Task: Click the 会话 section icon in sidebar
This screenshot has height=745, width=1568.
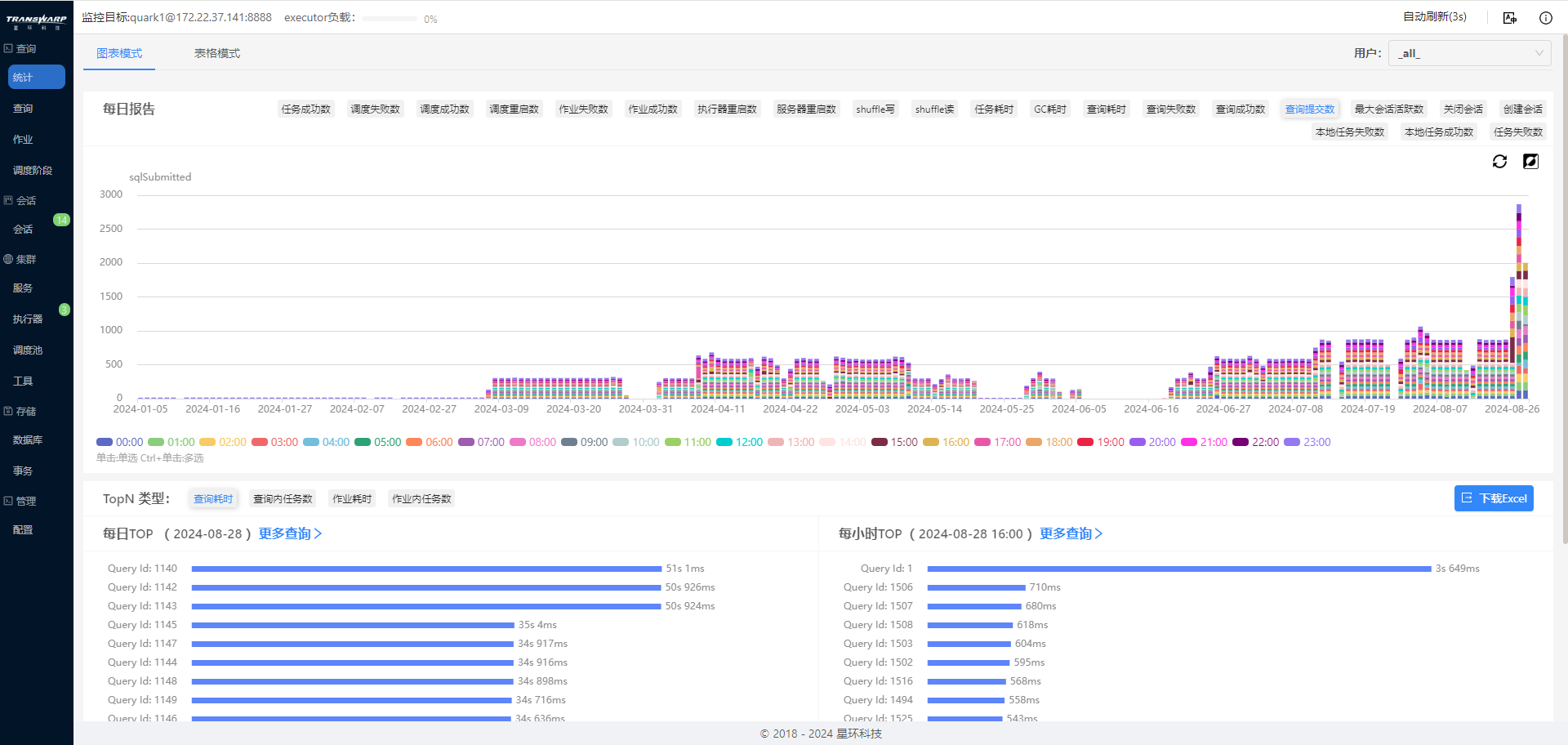Action: pyautogui.click(x=8, y=200)
